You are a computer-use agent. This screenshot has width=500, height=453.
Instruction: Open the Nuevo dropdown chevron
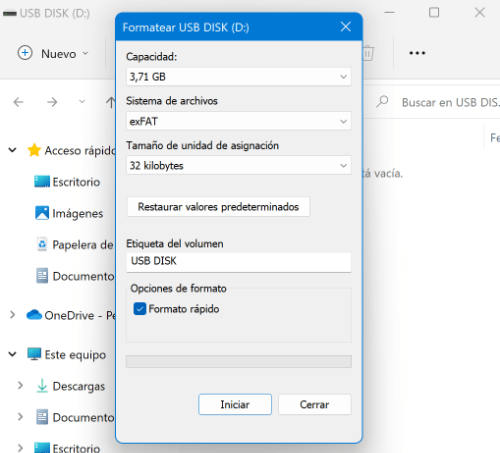85,53
